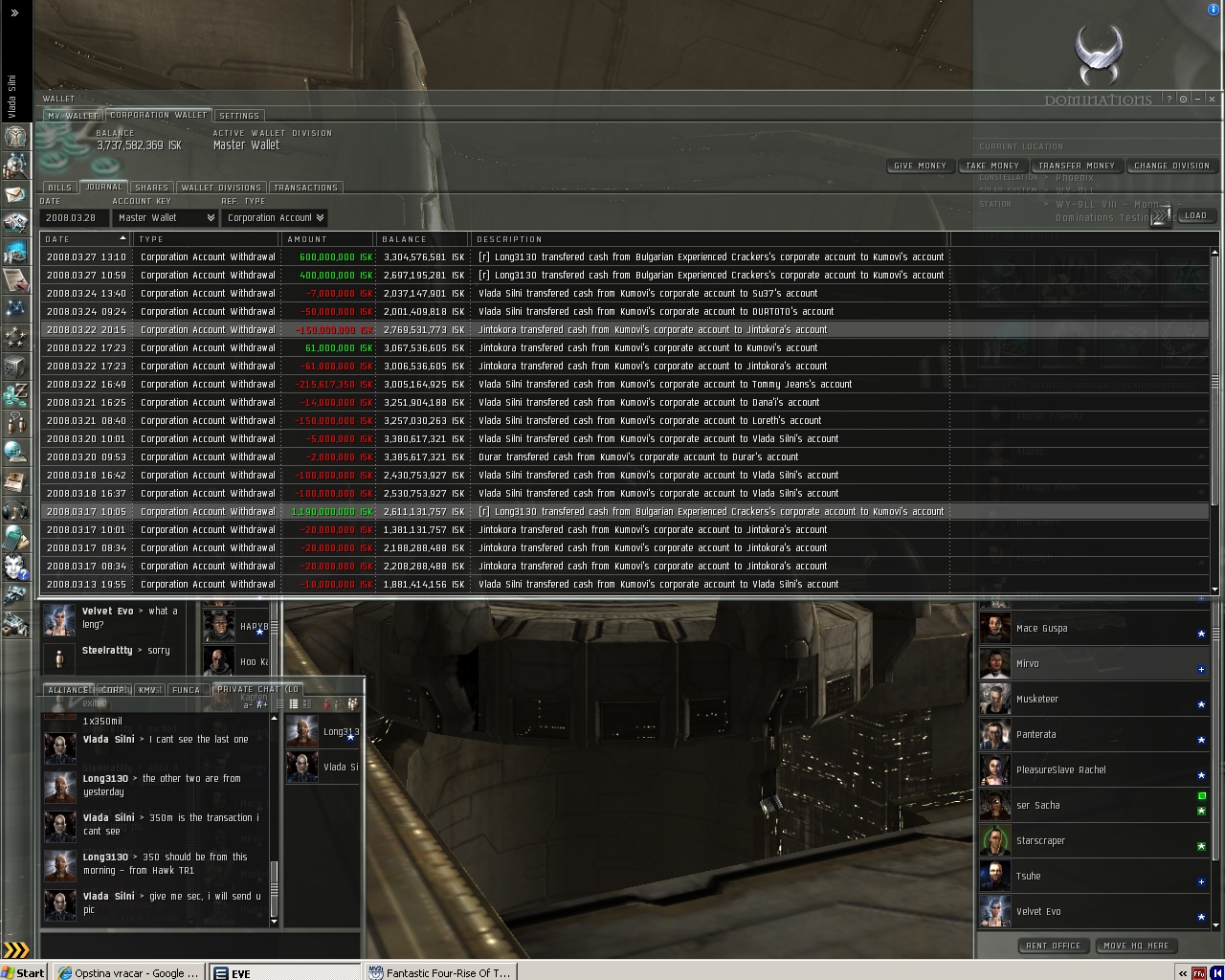1225x980 pixels.
Task: Click the wallet window help question mark
Action: 1169,99
